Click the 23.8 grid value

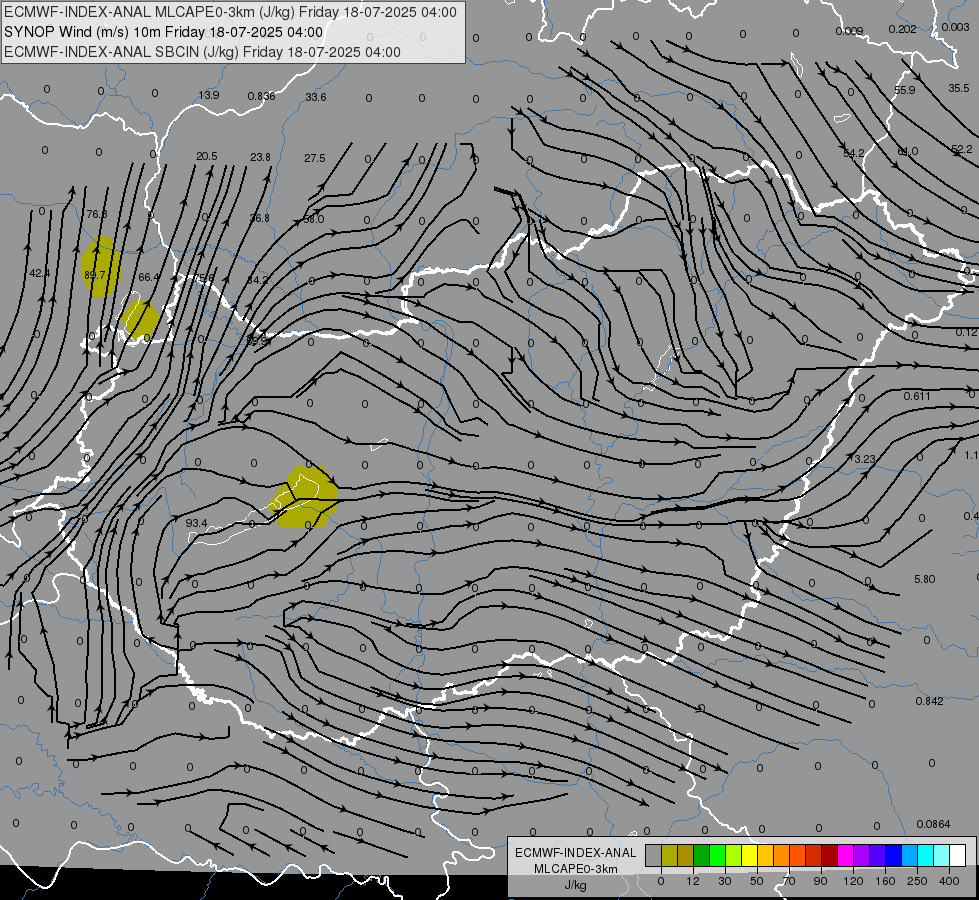tap(260, 157)
